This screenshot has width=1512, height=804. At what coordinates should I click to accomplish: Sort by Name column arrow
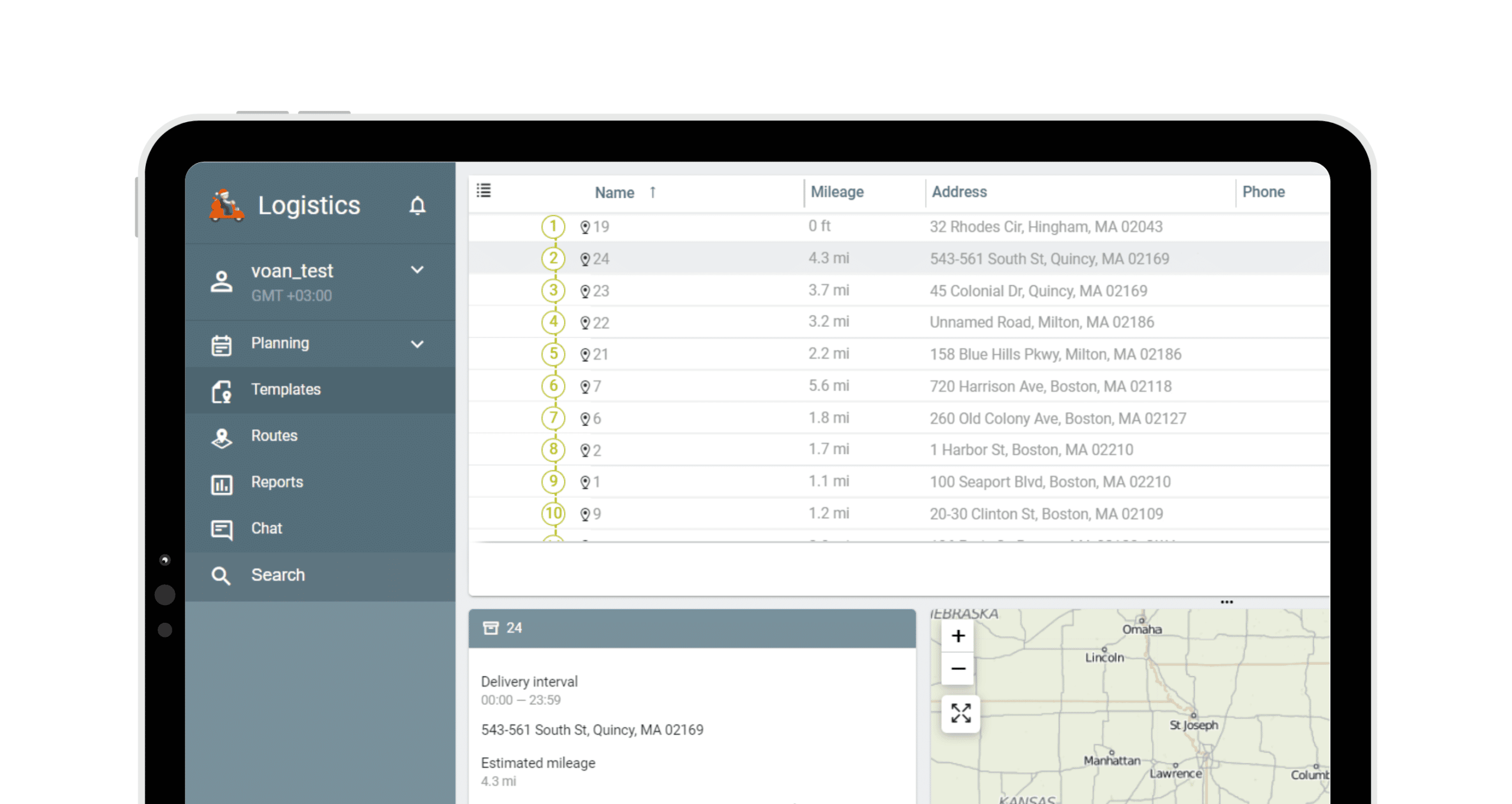tap(653, 192)
